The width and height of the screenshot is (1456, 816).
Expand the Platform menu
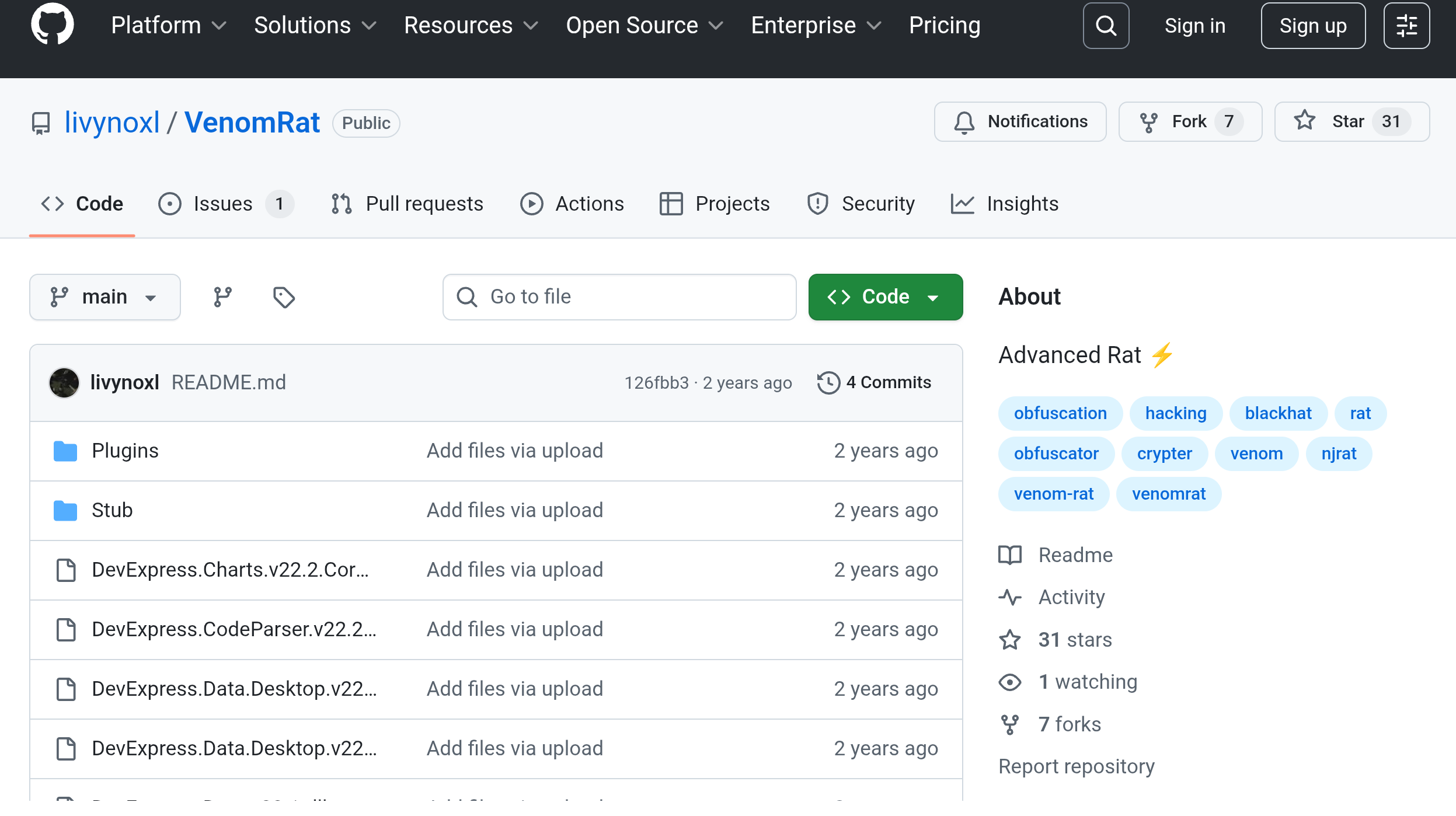(168, 26)
